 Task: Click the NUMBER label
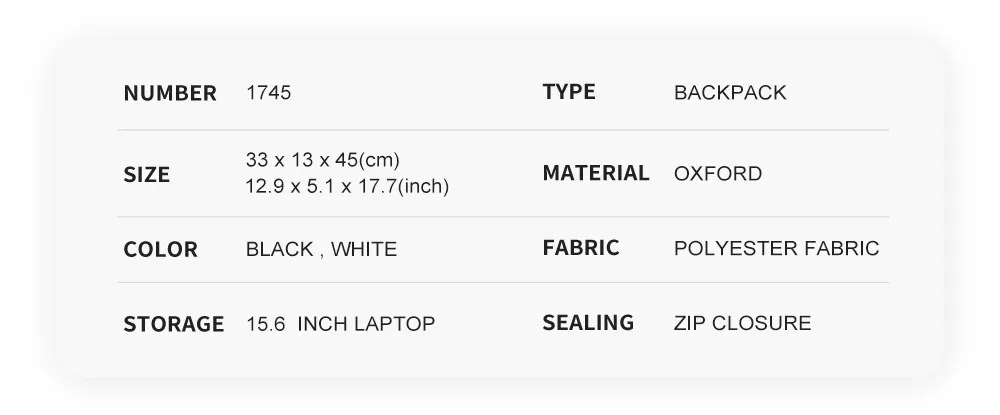coord(170,93)
